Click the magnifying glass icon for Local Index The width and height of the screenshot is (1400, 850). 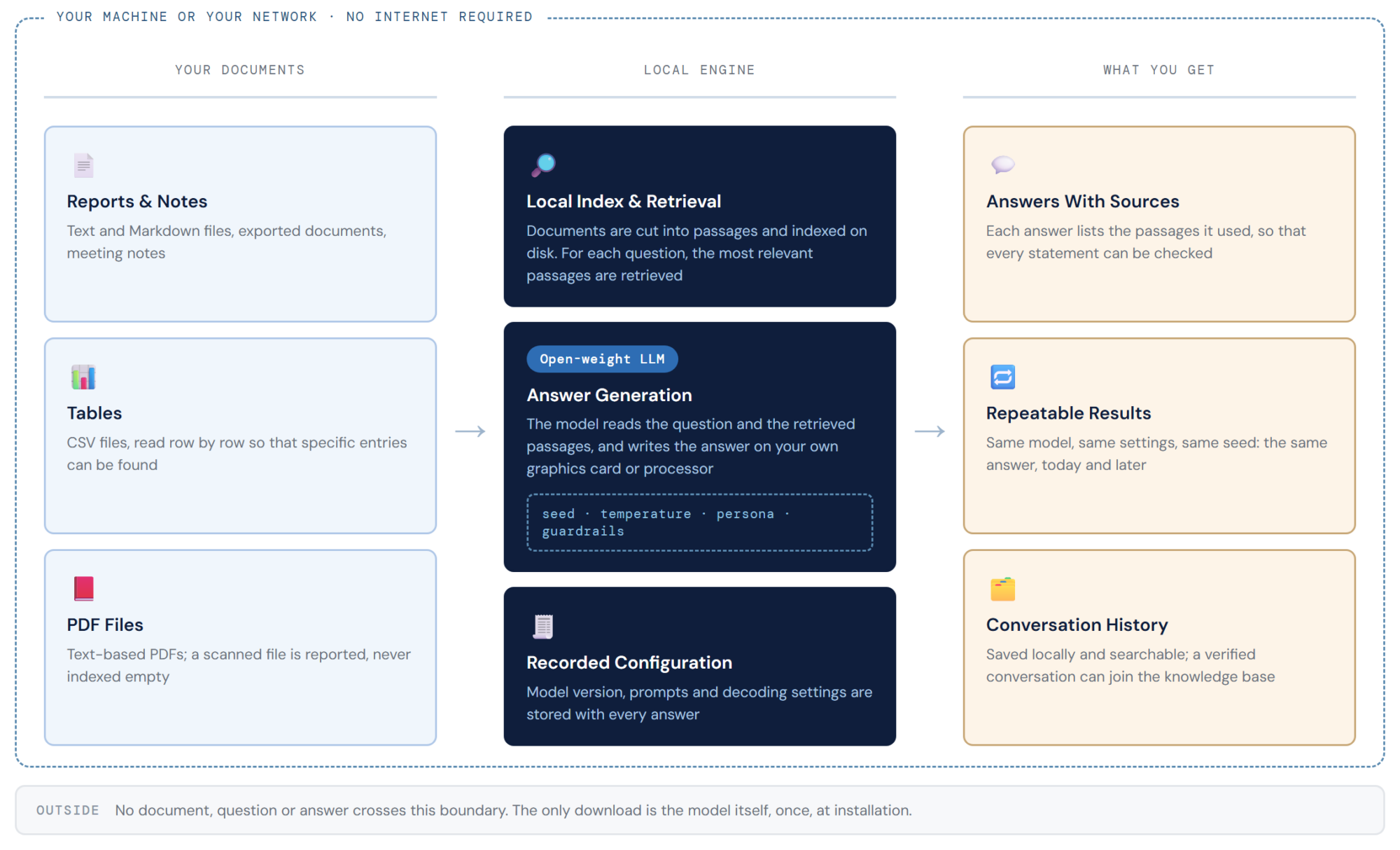tap(543, 165)
